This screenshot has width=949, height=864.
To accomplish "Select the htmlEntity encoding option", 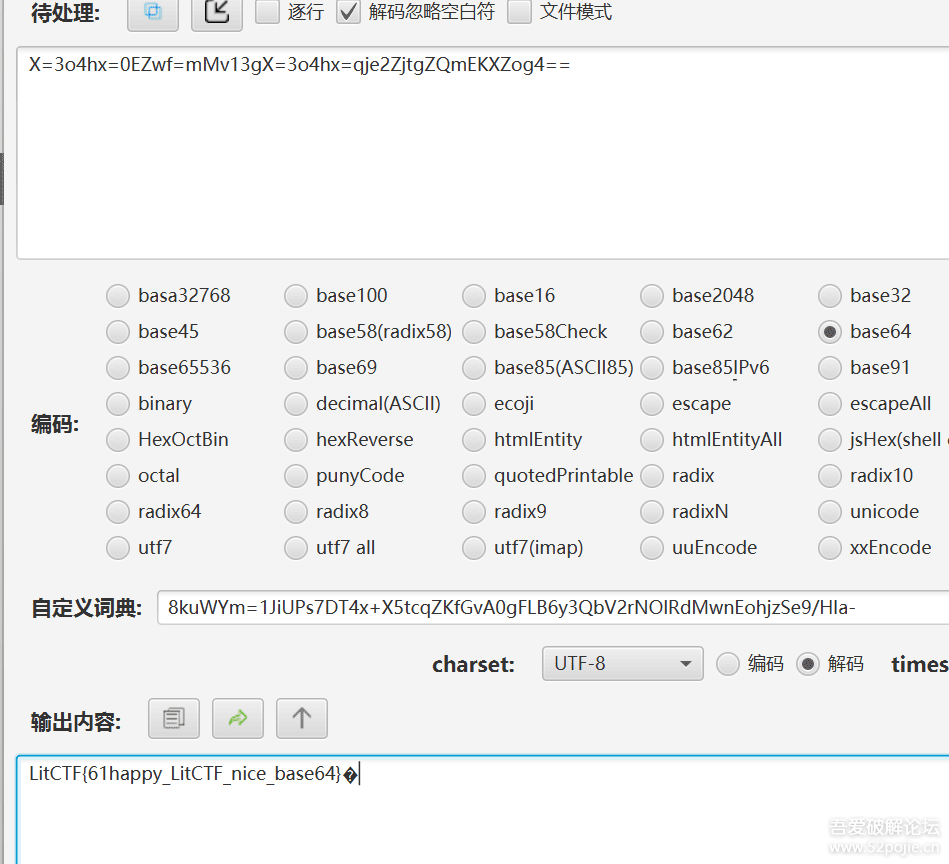I will [474, 440].
